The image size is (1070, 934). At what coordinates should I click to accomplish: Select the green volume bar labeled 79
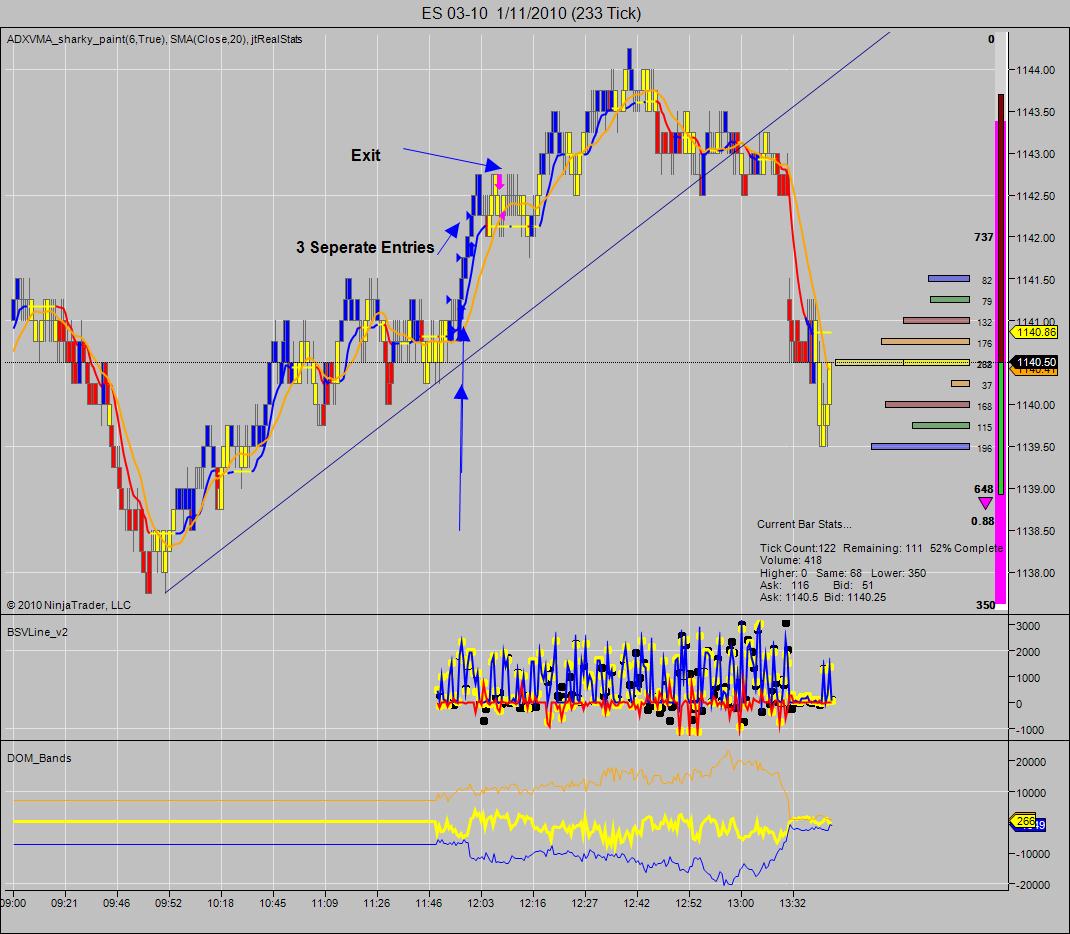point(950,300)
